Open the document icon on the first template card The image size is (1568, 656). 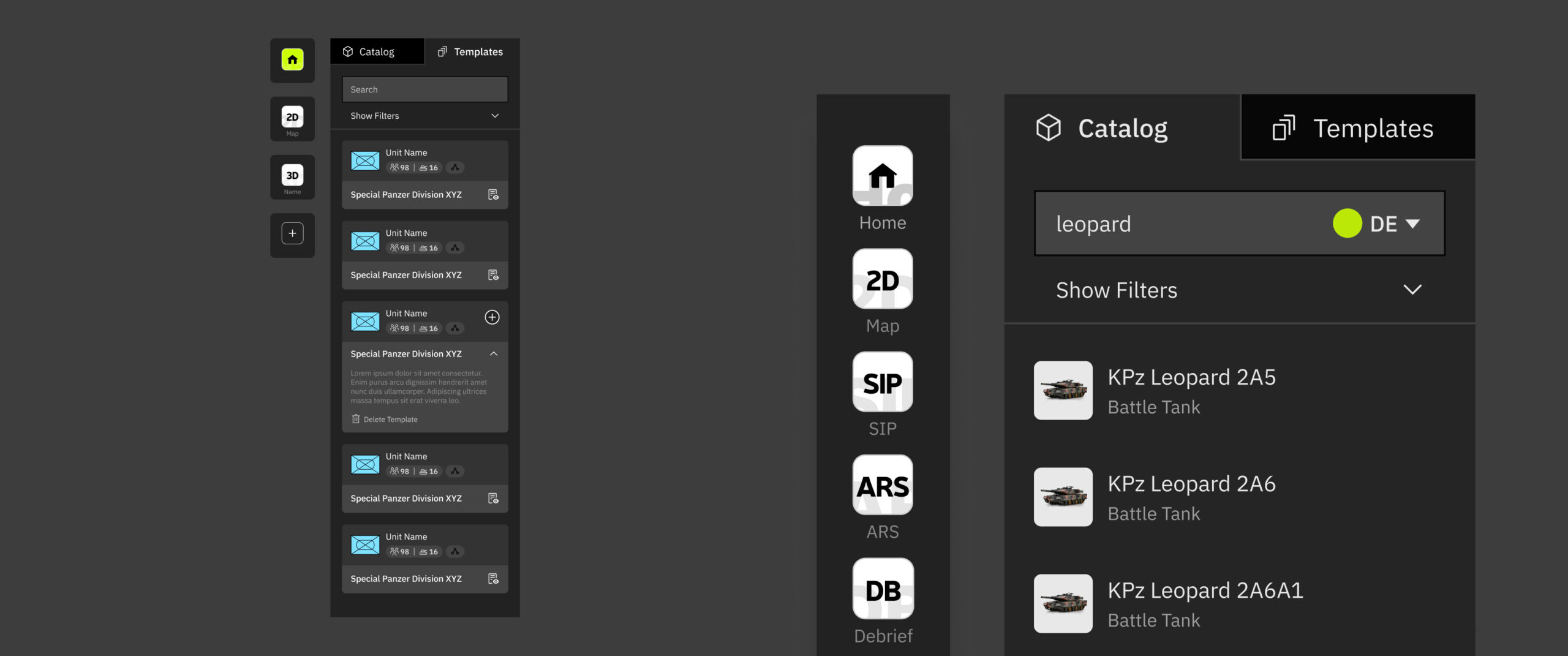[x=493, y=195]
